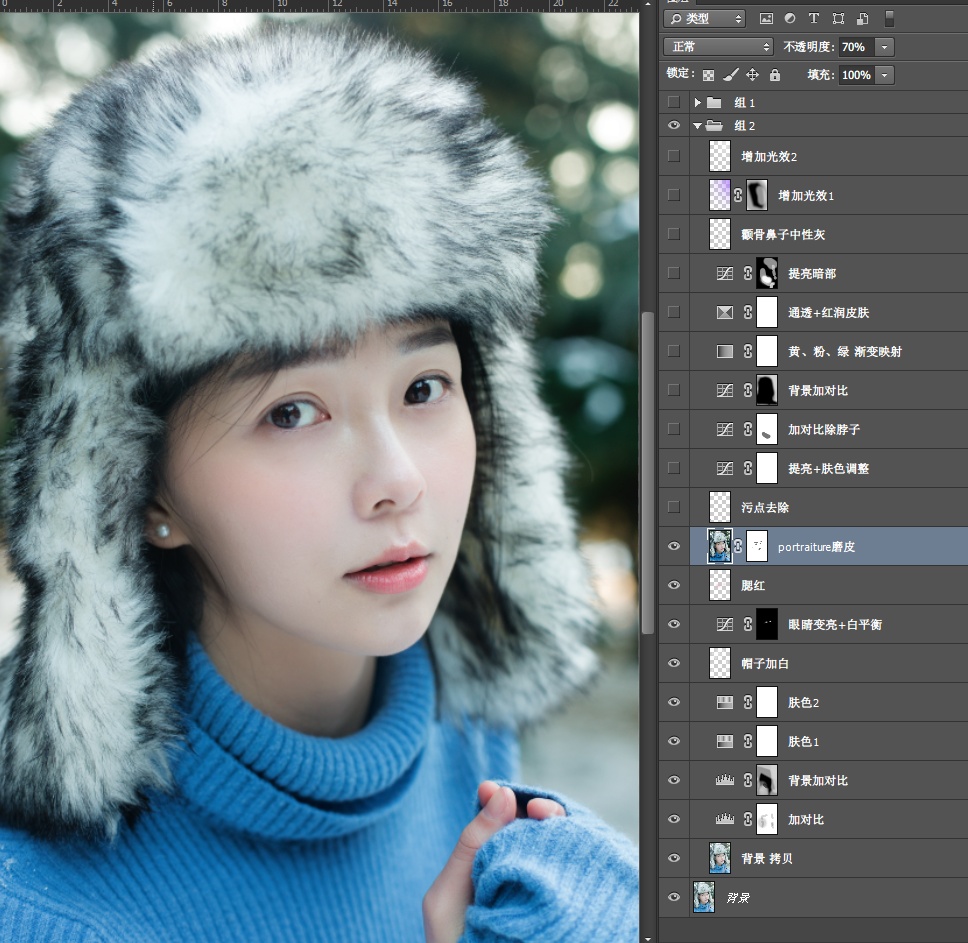Filter layers by smart objects icon
968x943 pixels.
pyautogui.click(x=862, y=19)
